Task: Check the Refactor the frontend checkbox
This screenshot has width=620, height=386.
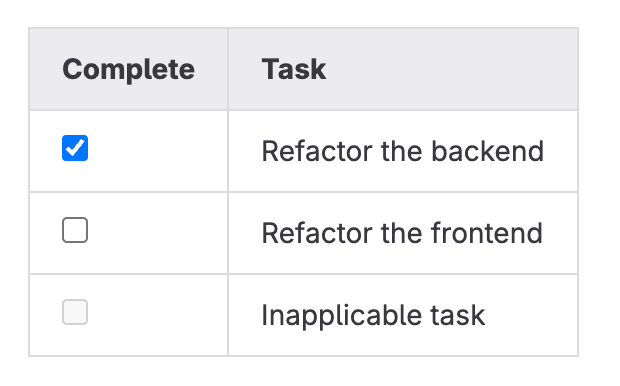Action: point(75,230)
